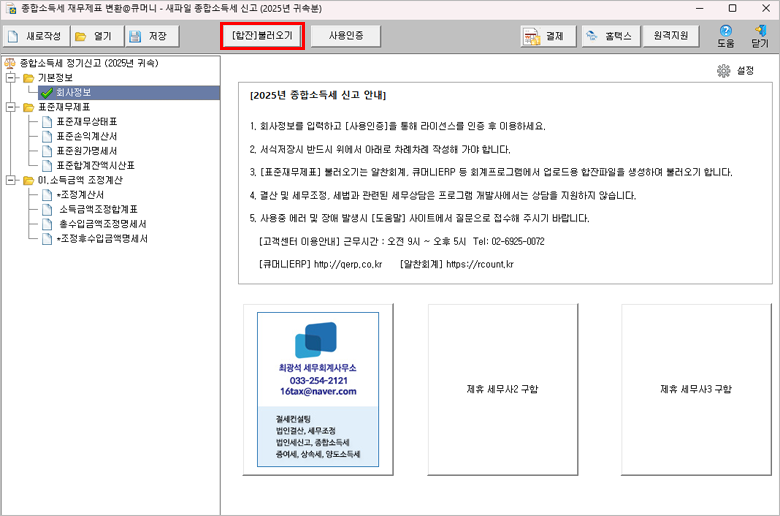780x516 pixels.
Task: Click the document icon beside 표준손익계산서
Action: click(47, 136)
